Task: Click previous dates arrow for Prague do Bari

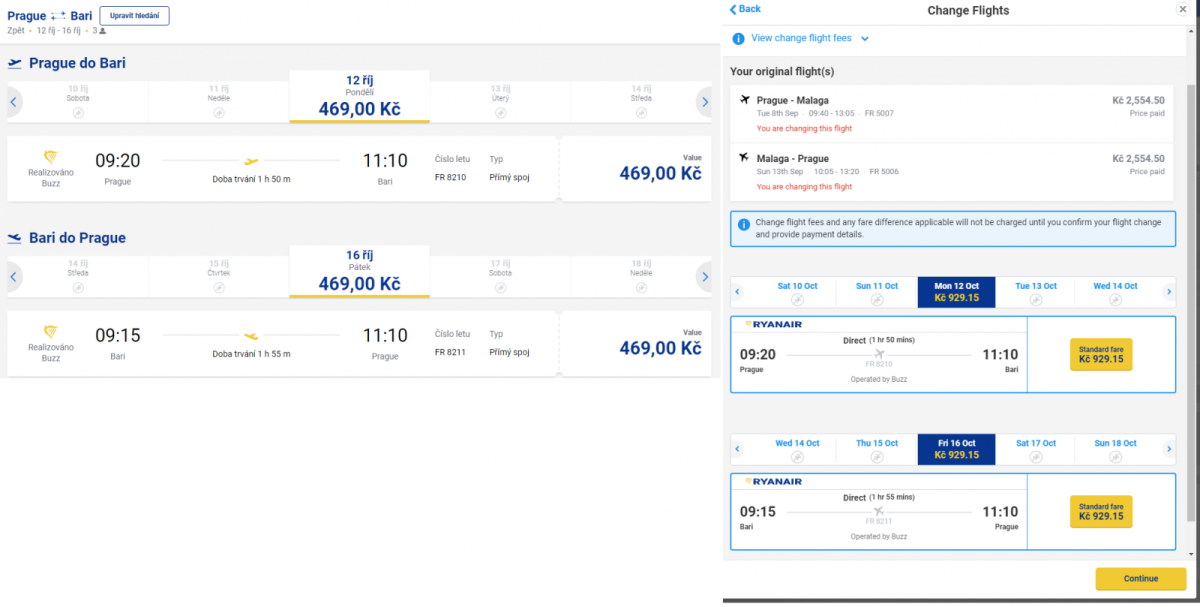Action: point(14,101)
